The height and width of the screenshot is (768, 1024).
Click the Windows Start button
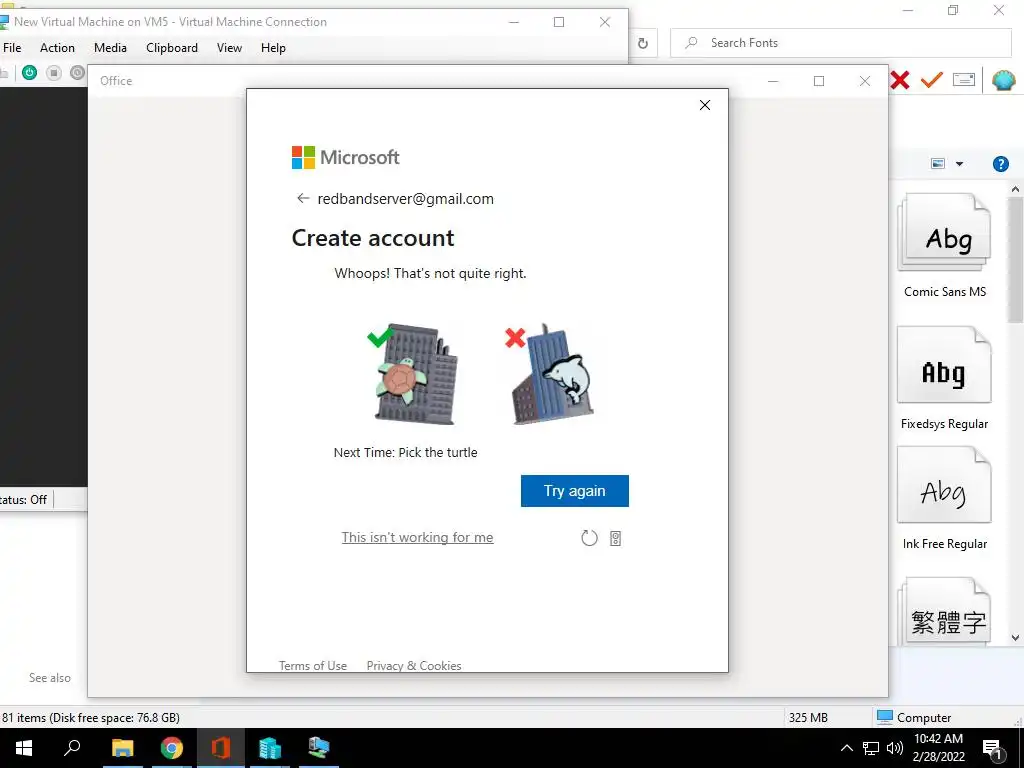coord(24,748)
